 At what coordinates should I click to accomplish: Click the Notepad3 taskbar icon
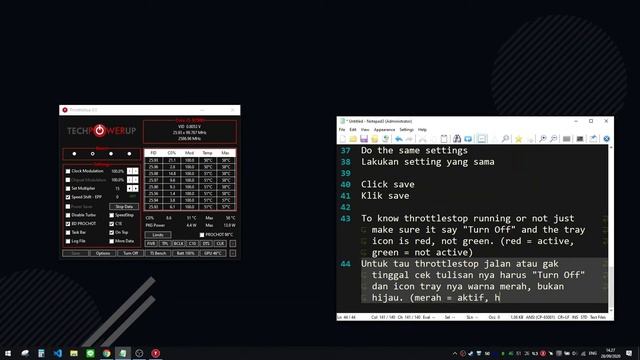click(x=123, y=353)
